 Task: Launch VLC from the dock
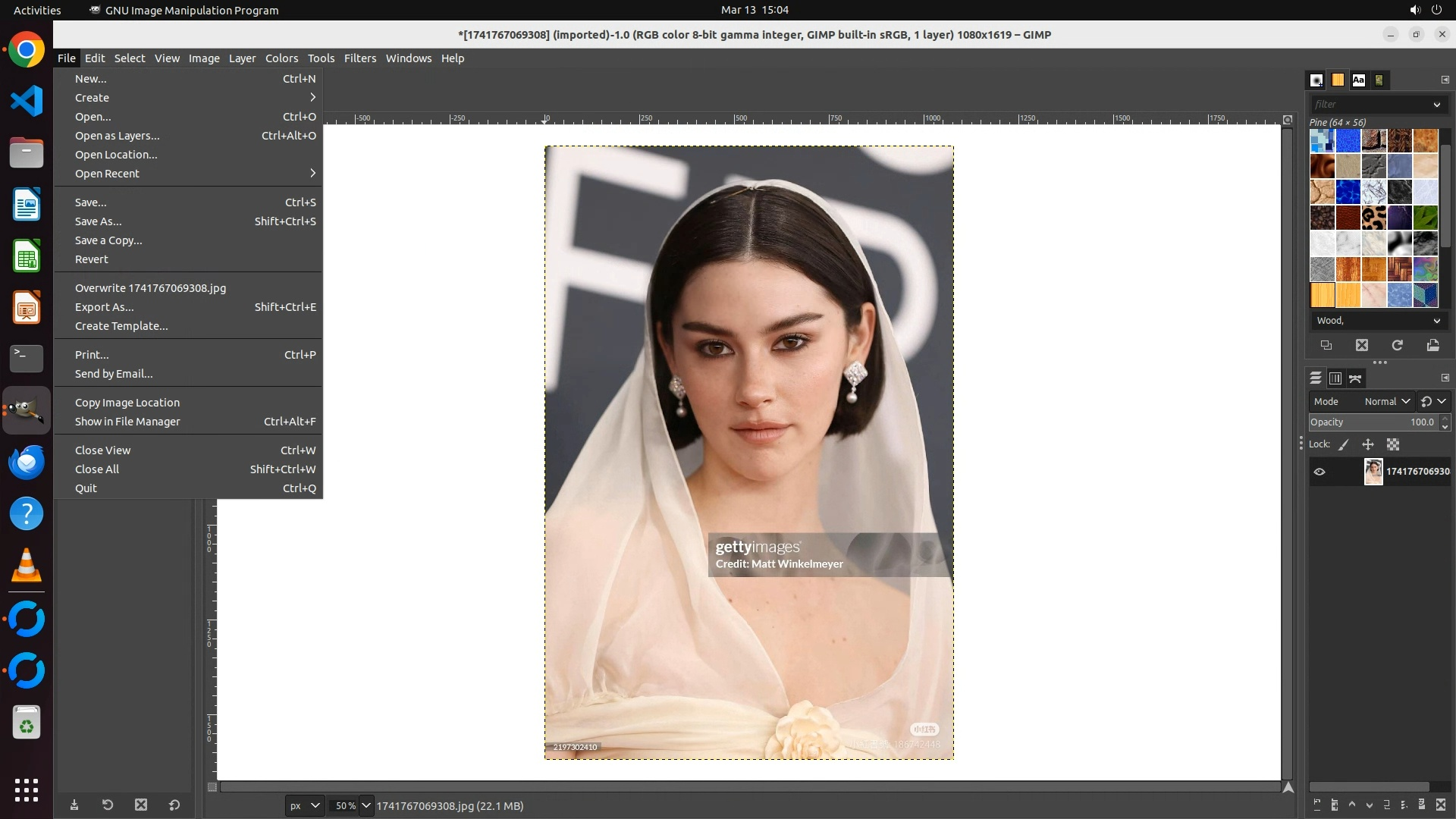[27, 566]
